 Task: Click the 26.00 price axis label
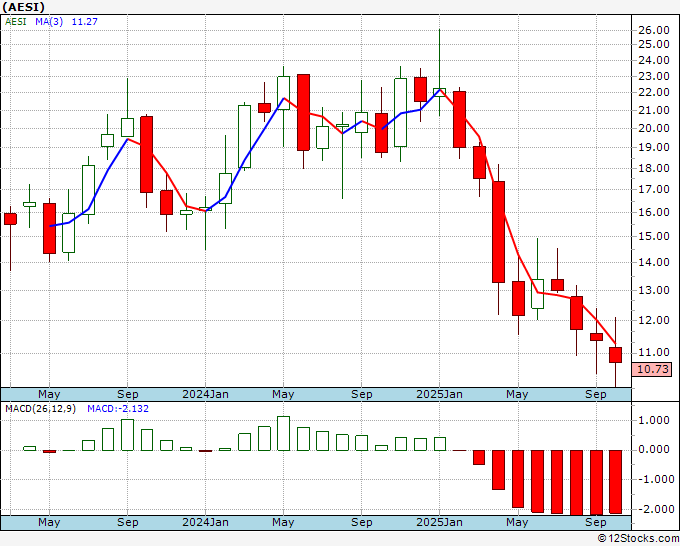tap(654, 30)
